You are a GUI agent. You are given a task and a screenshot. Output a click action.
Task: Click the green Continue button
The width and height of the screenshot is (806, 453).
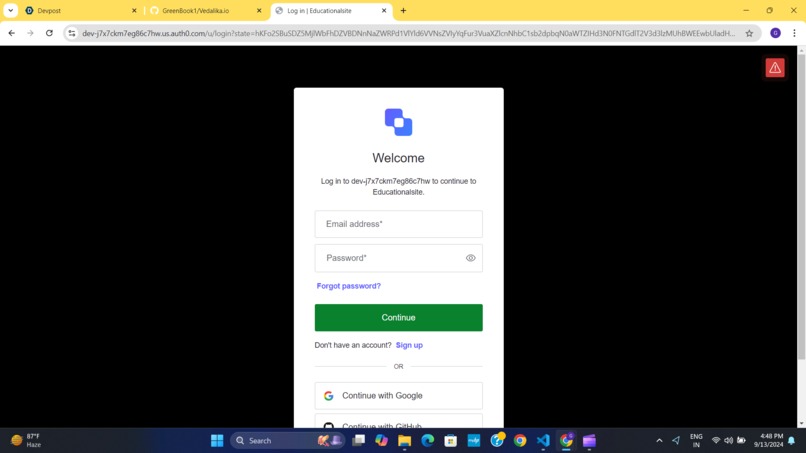coord(398,318)
